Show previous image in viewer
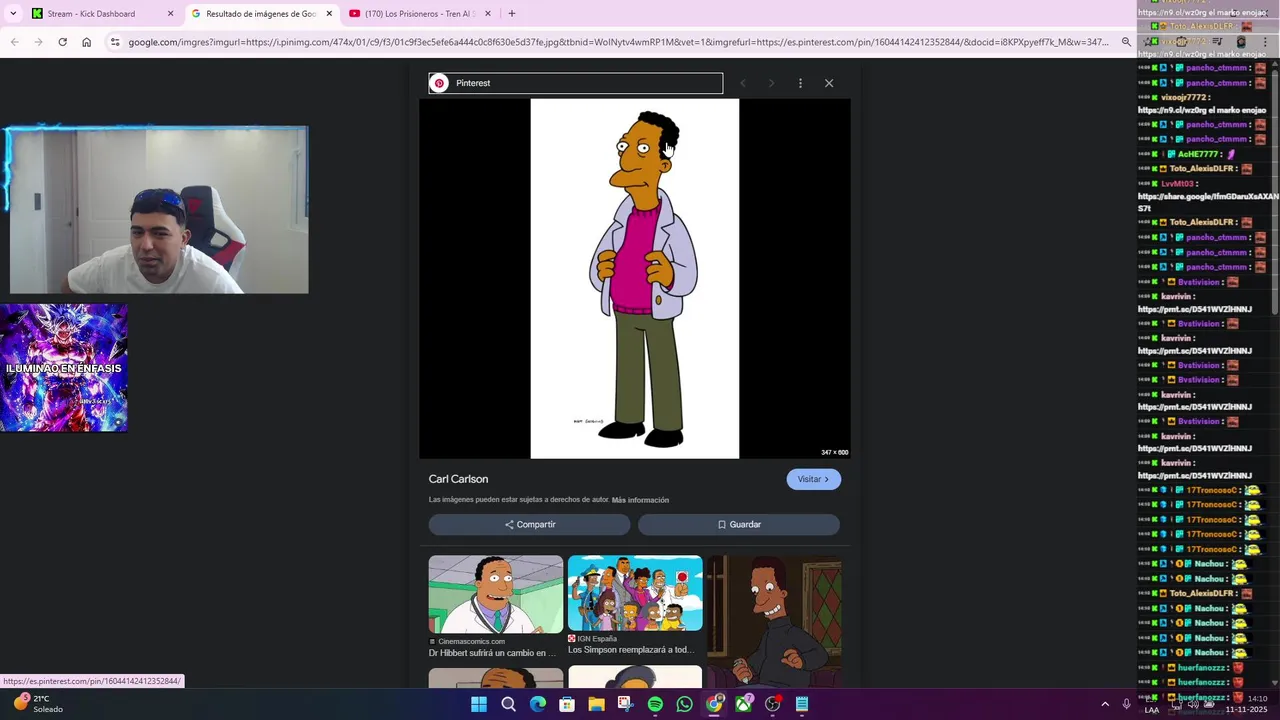 tap(743, 83)
